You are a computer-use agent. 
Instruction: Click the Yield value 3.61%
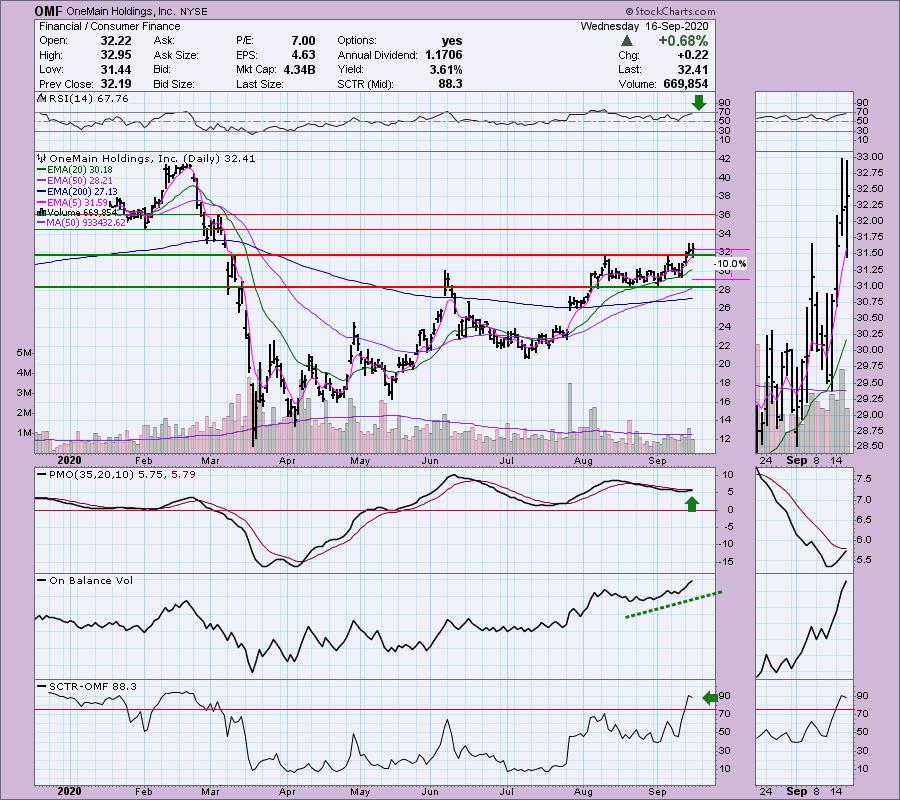pyautogui.click(x=446, y=69)
